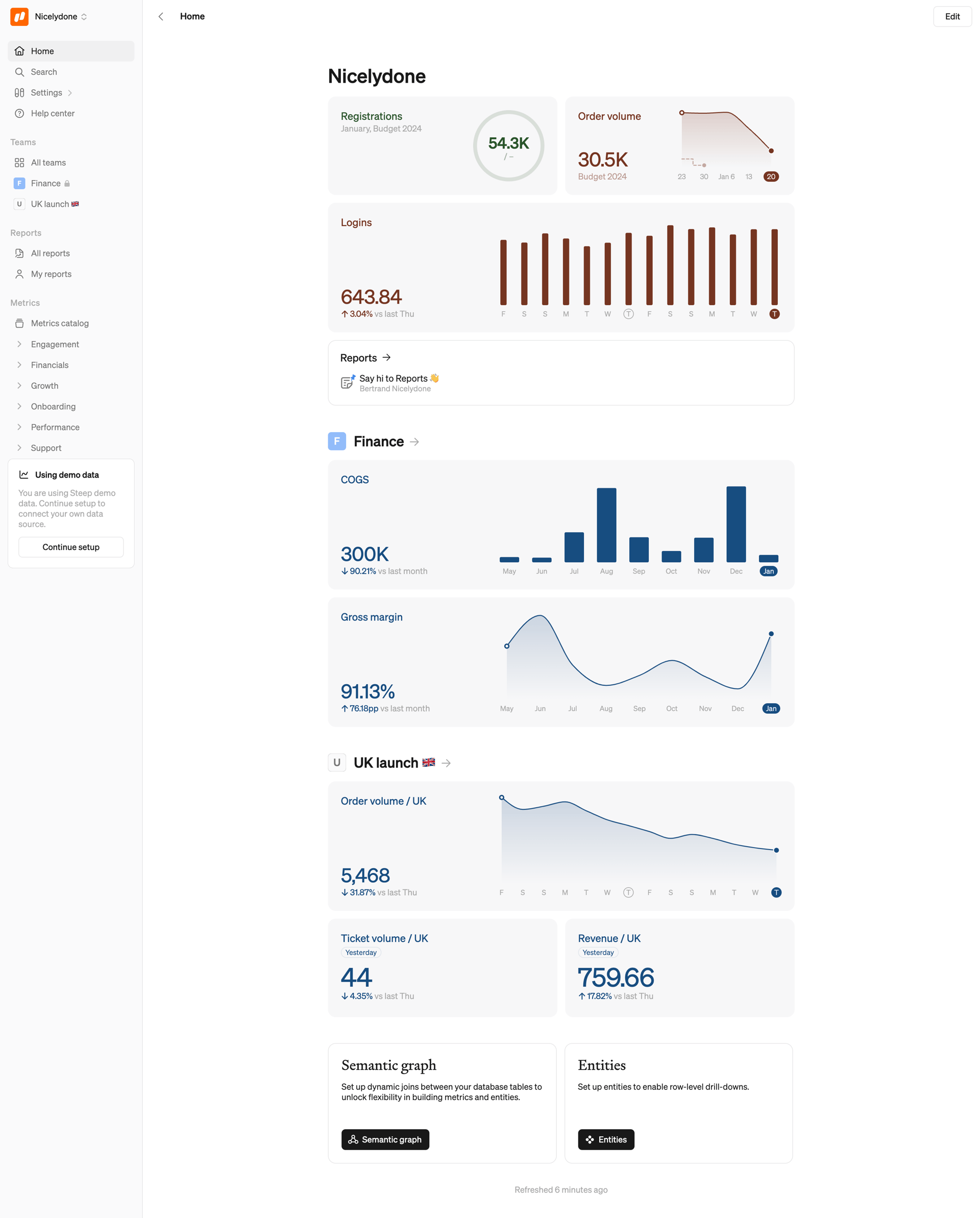980x1218 pixels.
Task: Expand the Financials metrics group
Action: click(x=19, y=364)
